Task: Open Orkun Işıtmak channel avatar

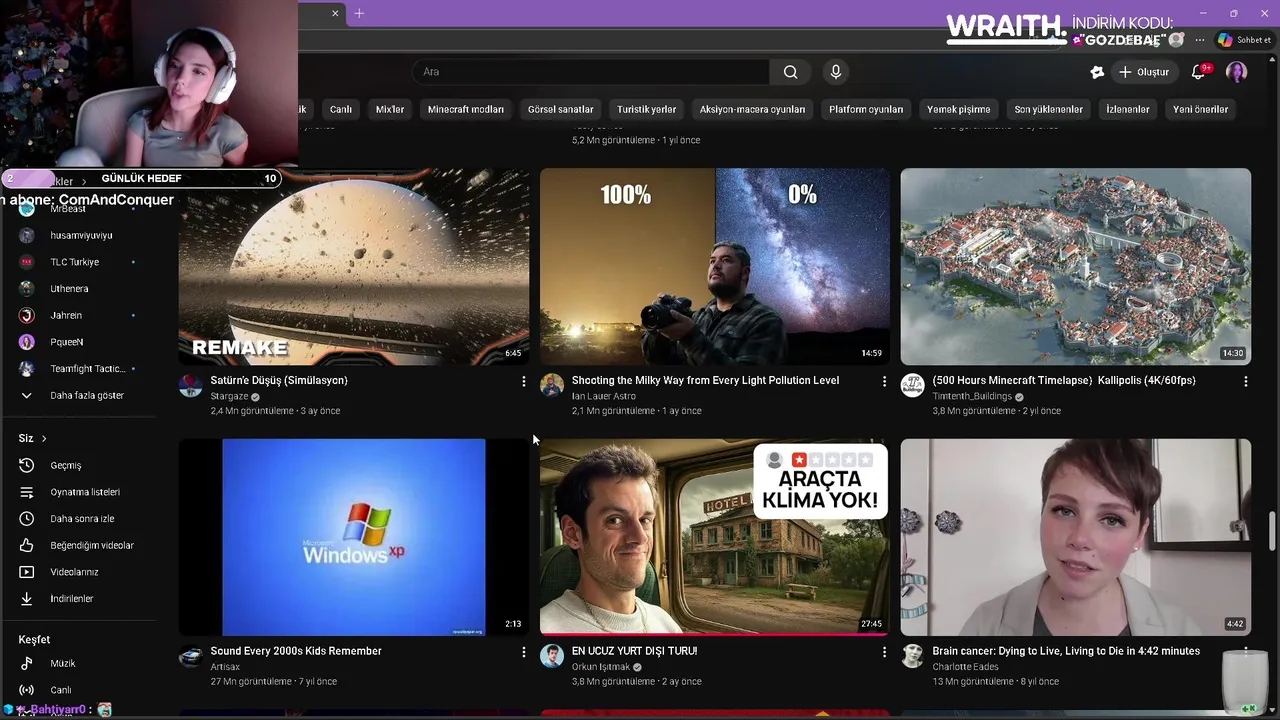Action: click(x=552, y=657)
